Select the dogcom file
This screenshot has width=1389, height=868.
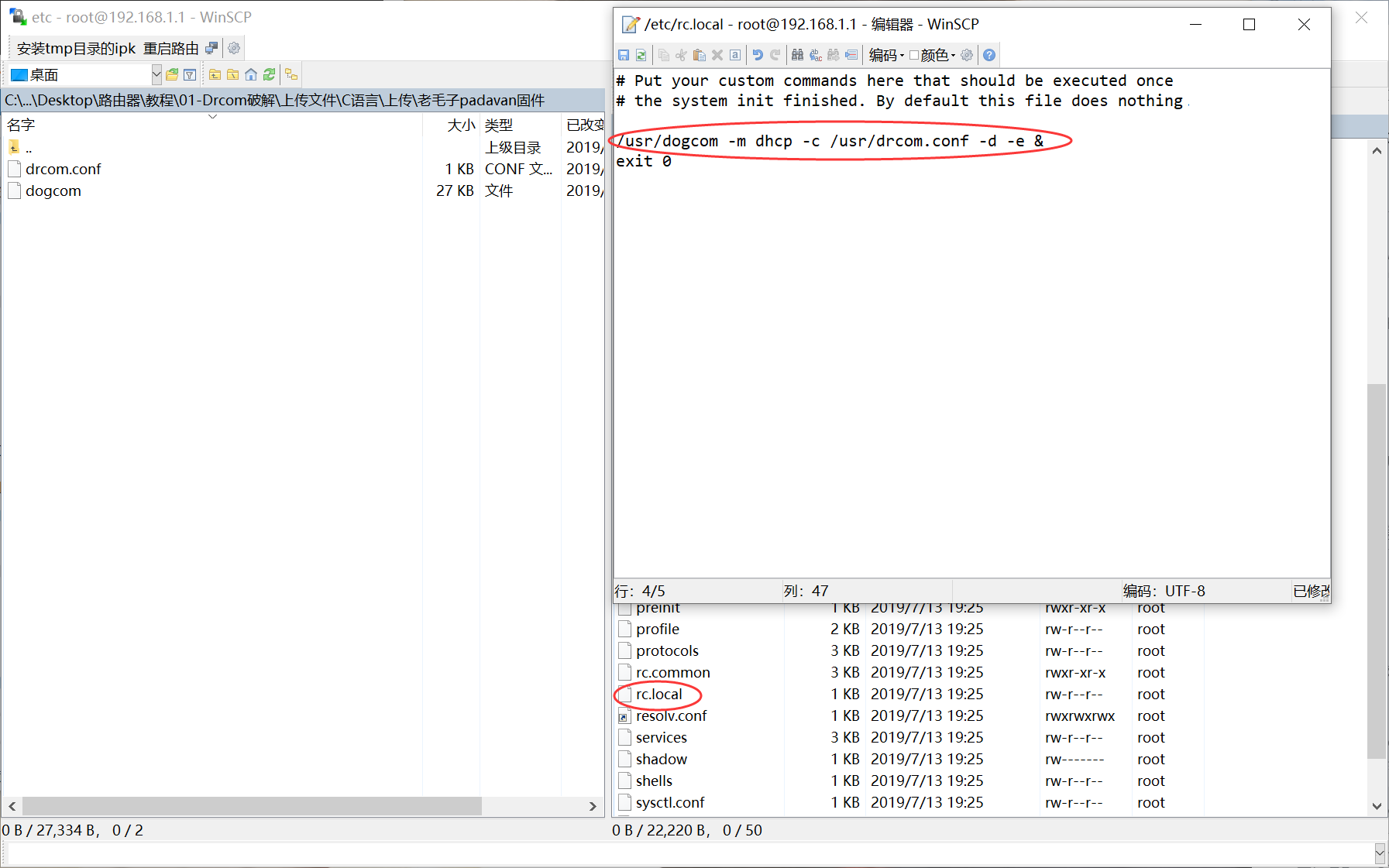pyautogui.click(x=53, y=190)
